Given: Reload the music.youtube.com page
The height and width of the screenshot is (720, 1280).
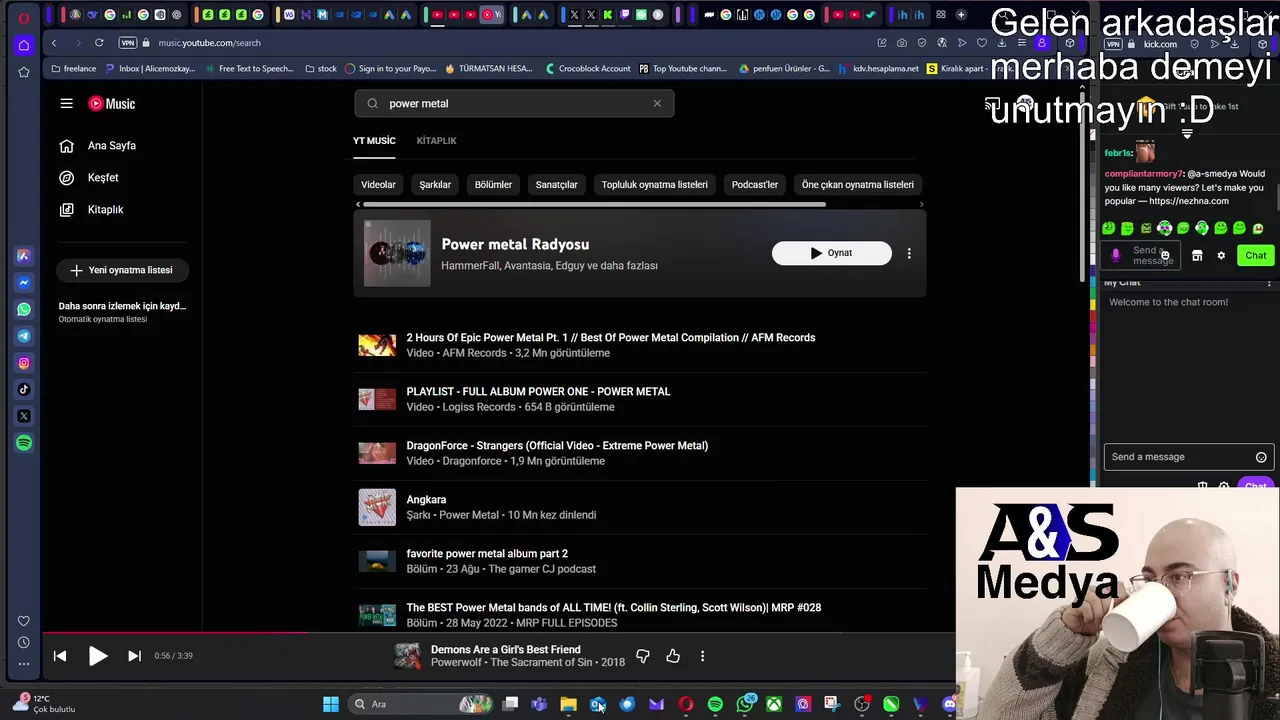Looking at the screenshot, I should pos(99,43).
